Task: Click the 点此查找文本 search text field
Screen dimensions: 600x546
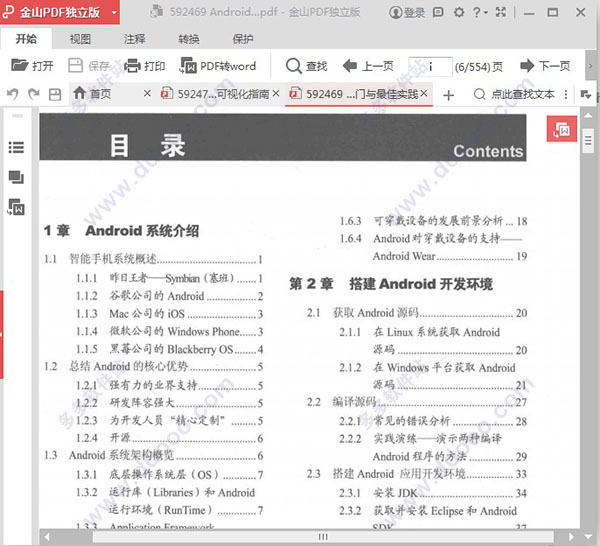Action: [514, 94]
